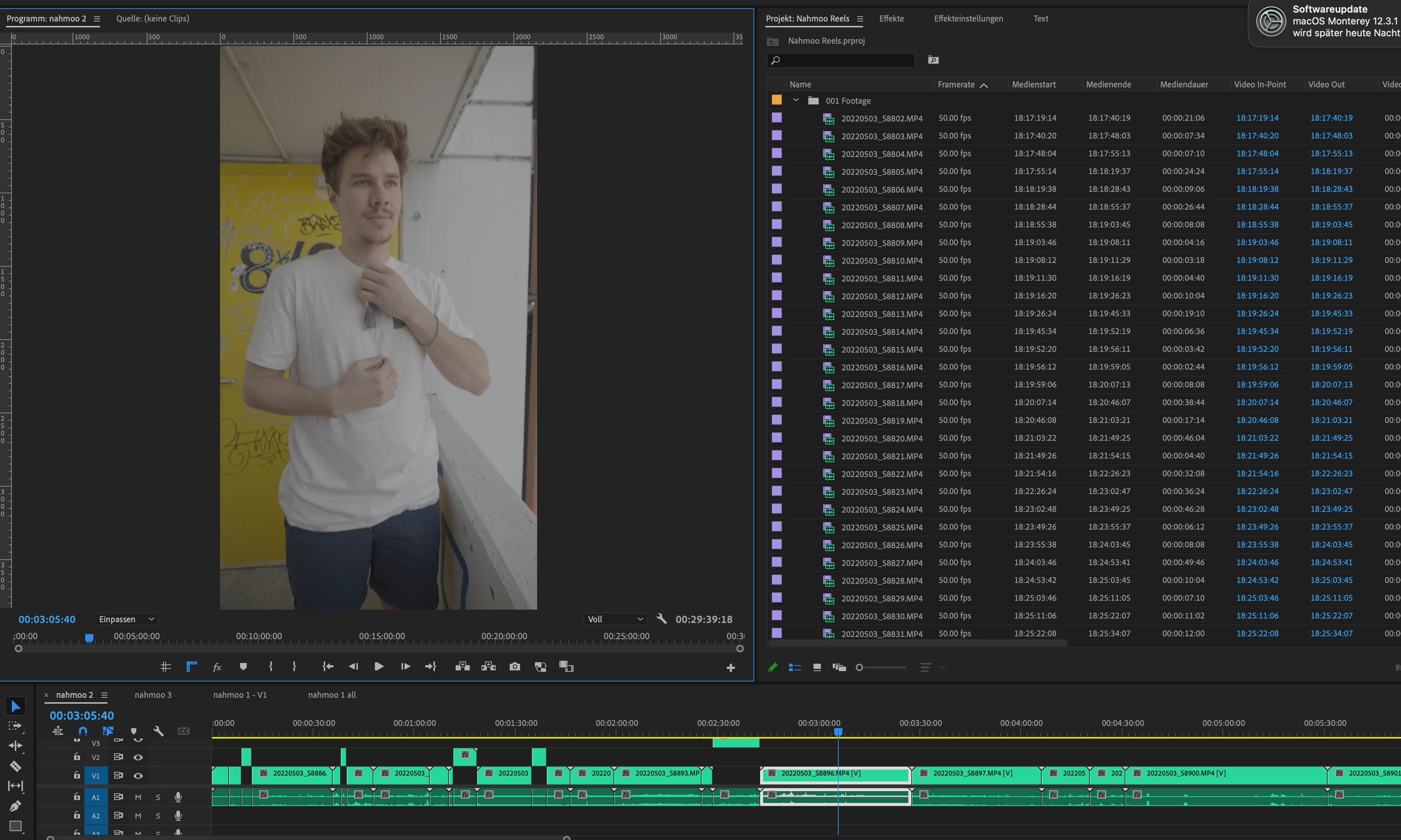1401x840 pixels.
Task: Switch to the Effekte tab
Action: pos(891,19)
